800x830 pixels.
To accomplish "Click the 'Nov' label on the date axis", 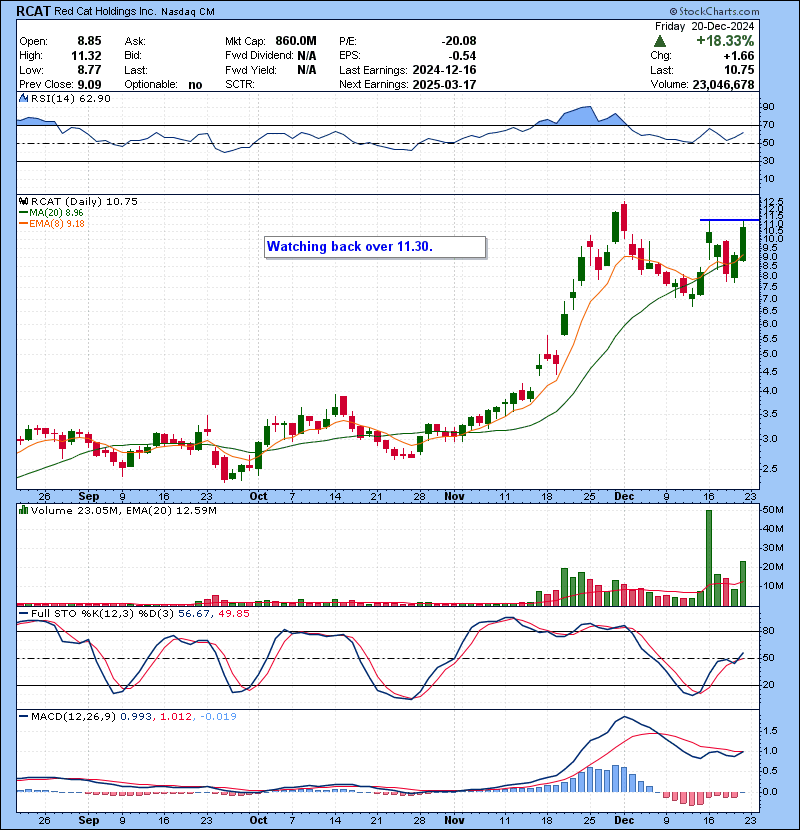I will 455,496.
